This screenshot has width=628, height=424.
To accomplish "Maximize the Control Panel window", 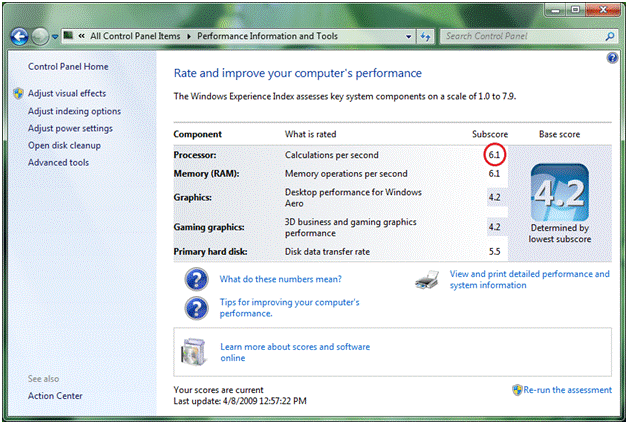I will tap(575, 10).
